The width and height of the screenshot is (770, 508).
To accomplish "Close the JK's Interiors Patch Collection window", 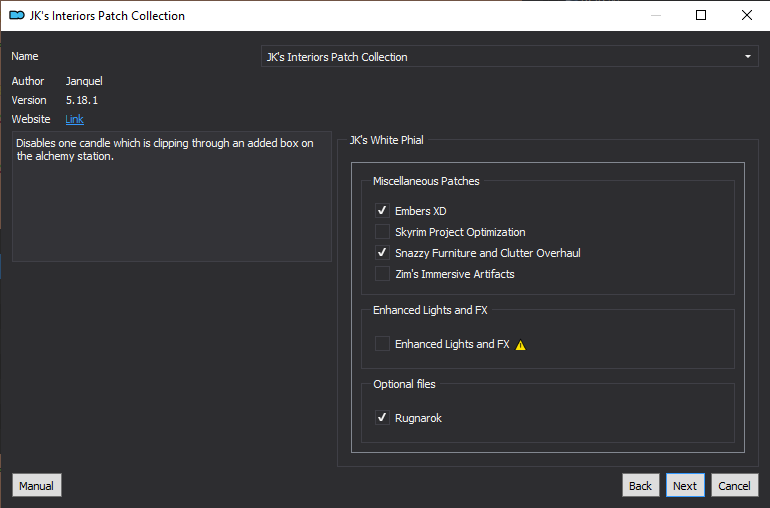I will pyautogui.click(x=746, y=15).
